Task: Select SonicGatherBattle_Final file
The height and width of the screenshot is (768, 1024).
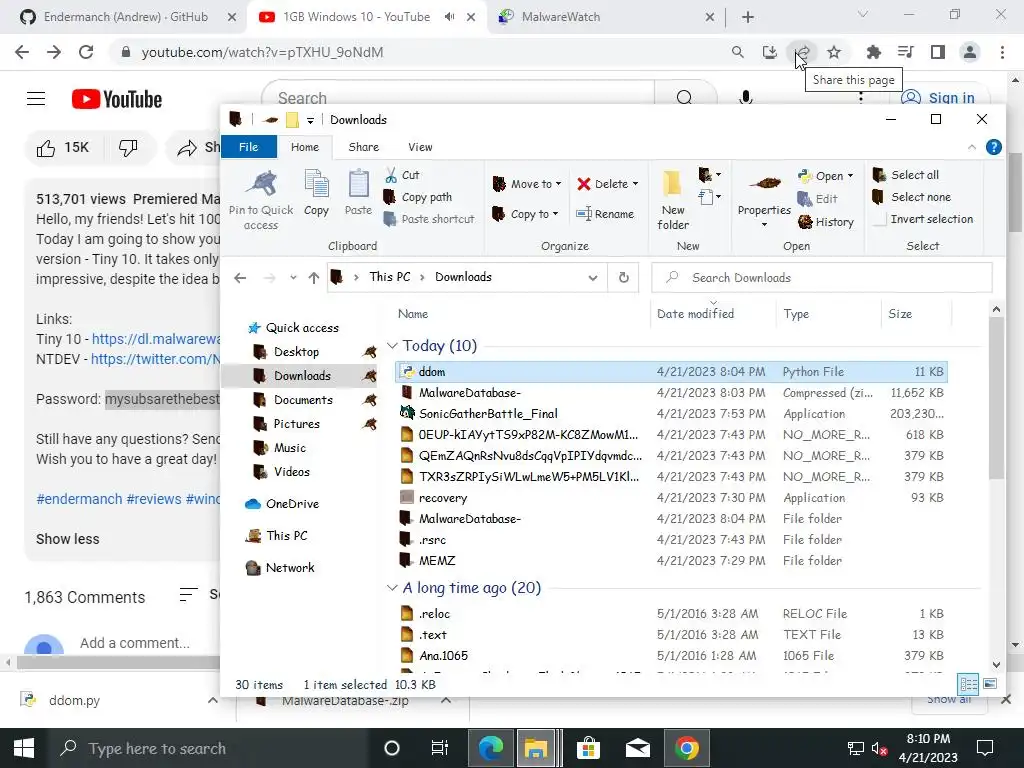Action: click(x=488, y=413)
